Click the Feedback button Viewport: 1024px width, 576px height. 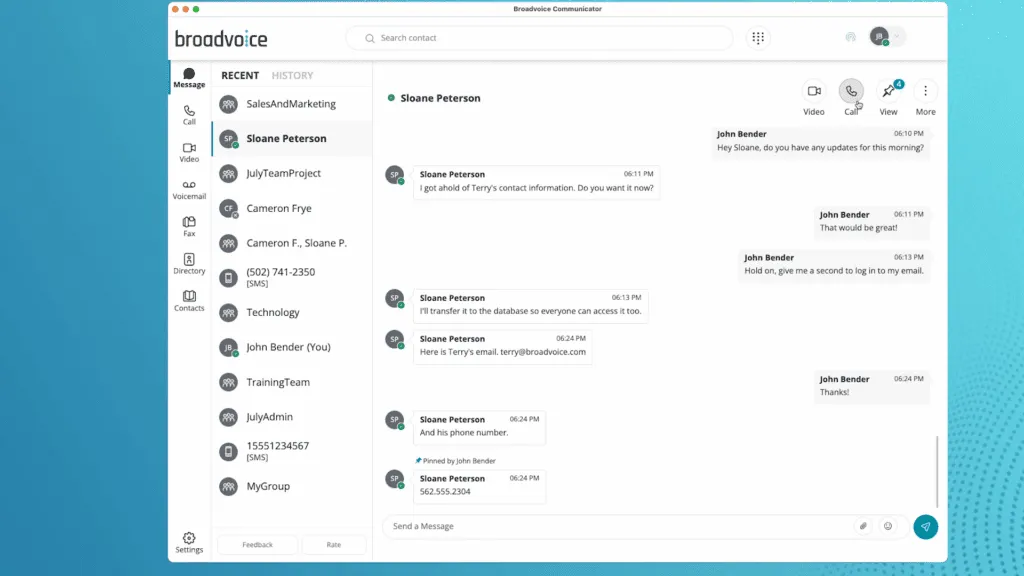[x=257, y=544]
